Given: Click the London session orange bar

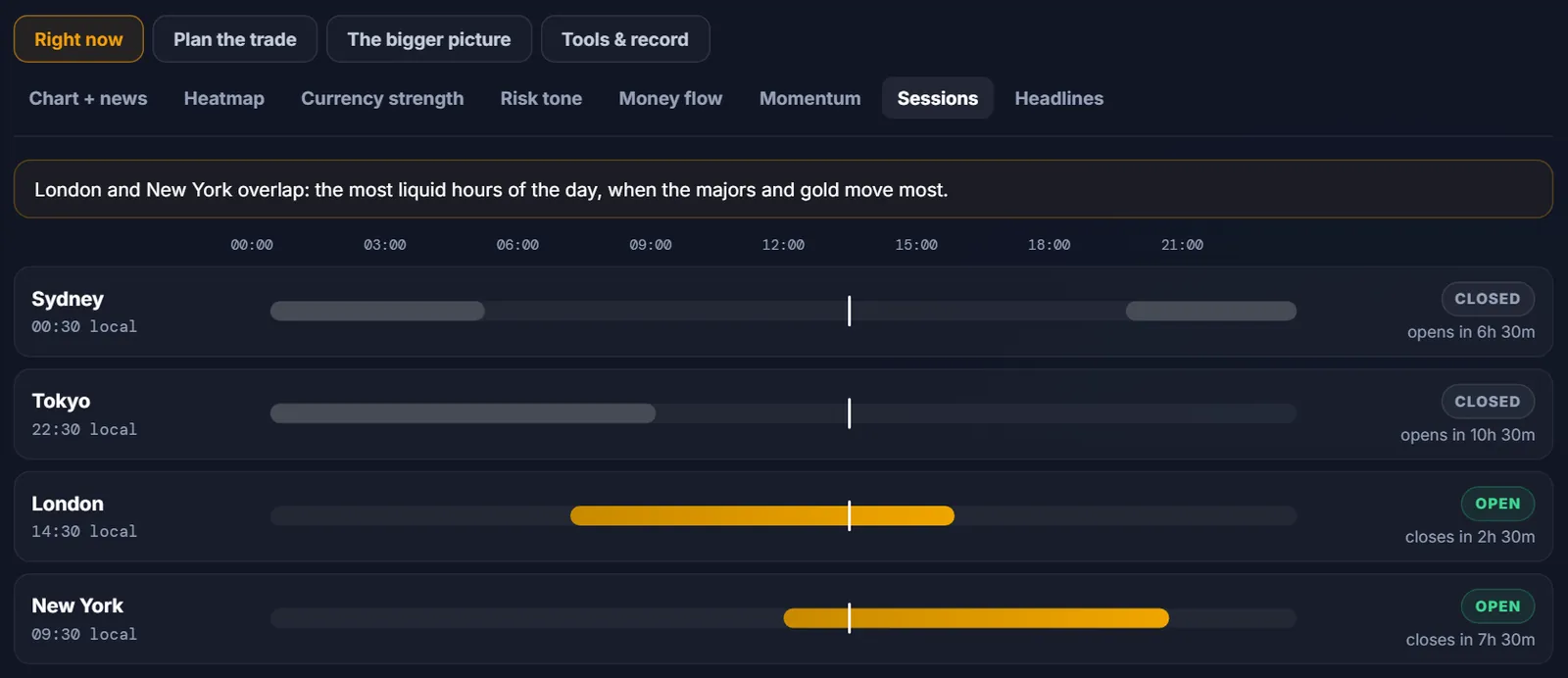Looking at the screenshot, I should click(x=762, y=515).
